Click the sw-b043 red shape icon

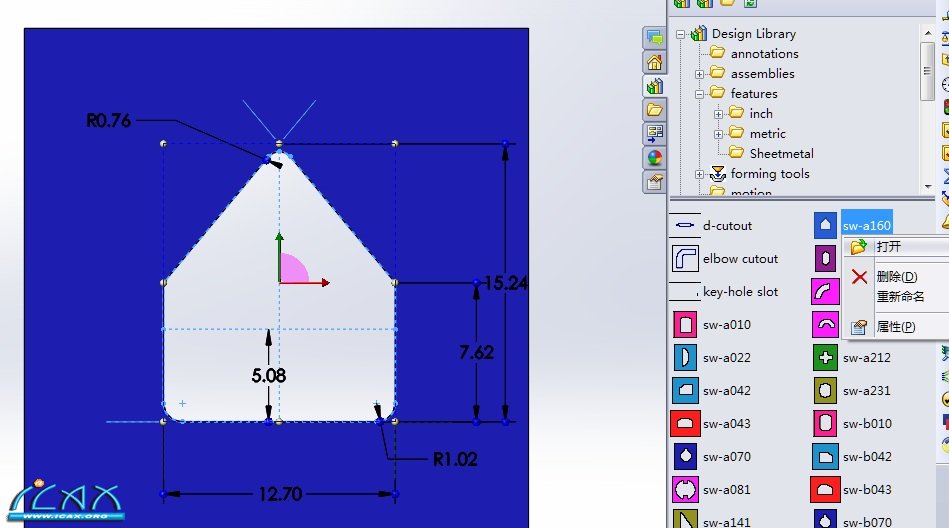click(x=825, y=489)
